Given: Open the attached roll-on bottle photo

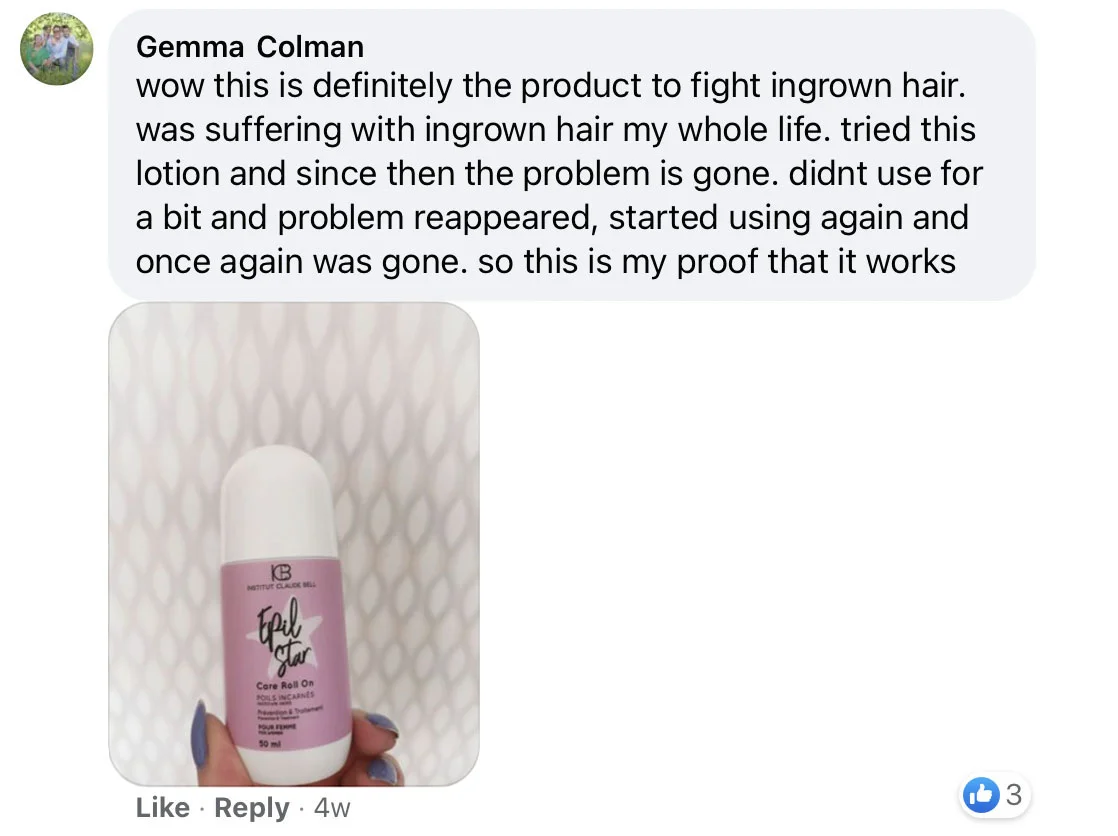Looking at the screenshot, I should (x=294, y=544).
